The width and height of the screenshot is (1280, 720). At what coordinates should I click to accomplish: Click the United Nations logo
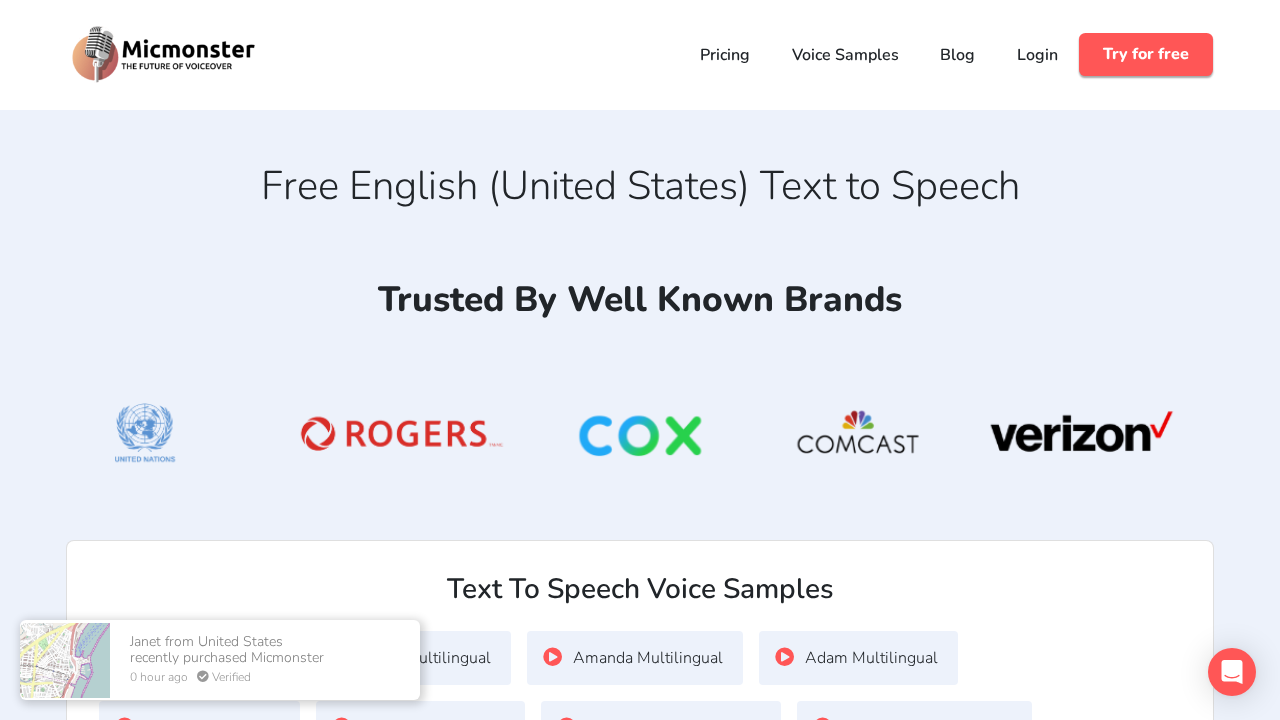pyautogui.click(x=145, y=433)
